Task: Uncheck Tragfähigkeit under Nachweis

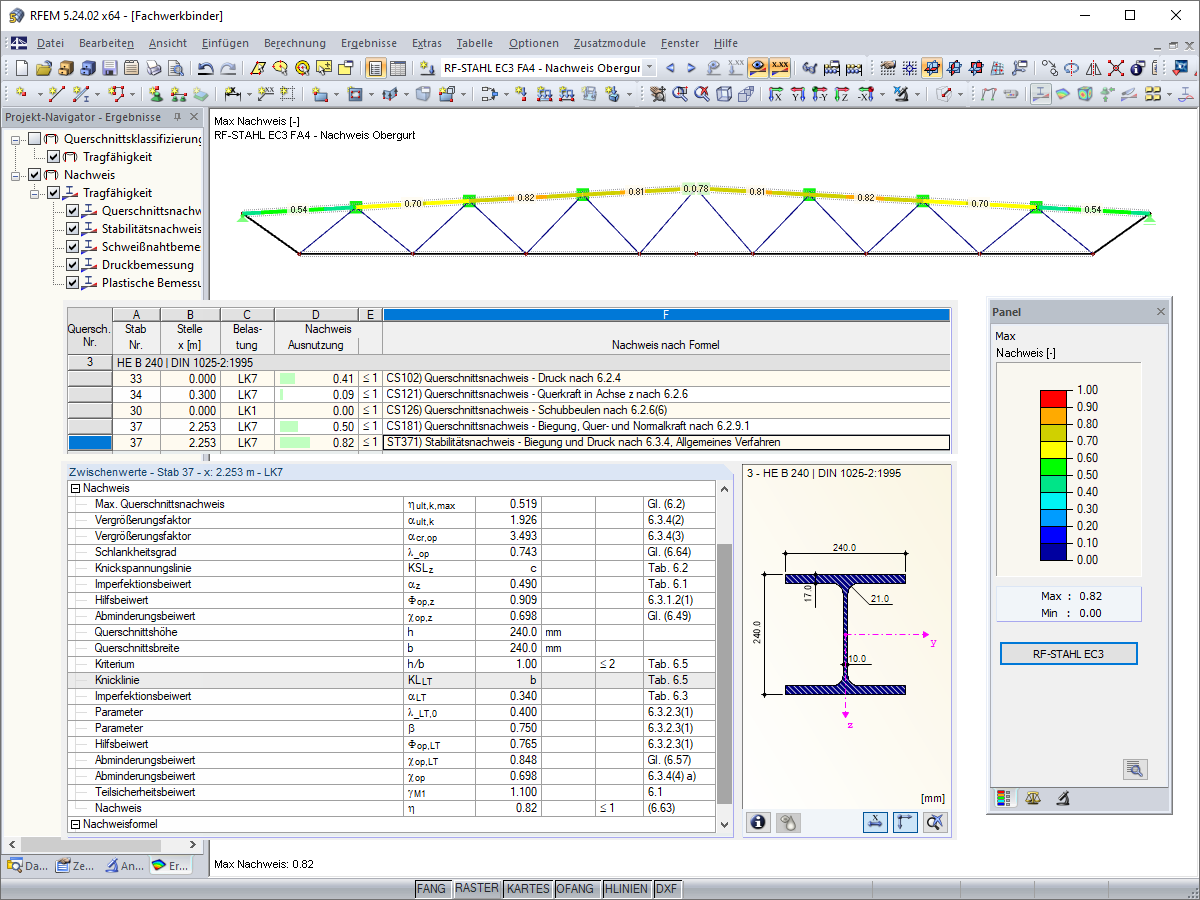Action: coord(54,193)
